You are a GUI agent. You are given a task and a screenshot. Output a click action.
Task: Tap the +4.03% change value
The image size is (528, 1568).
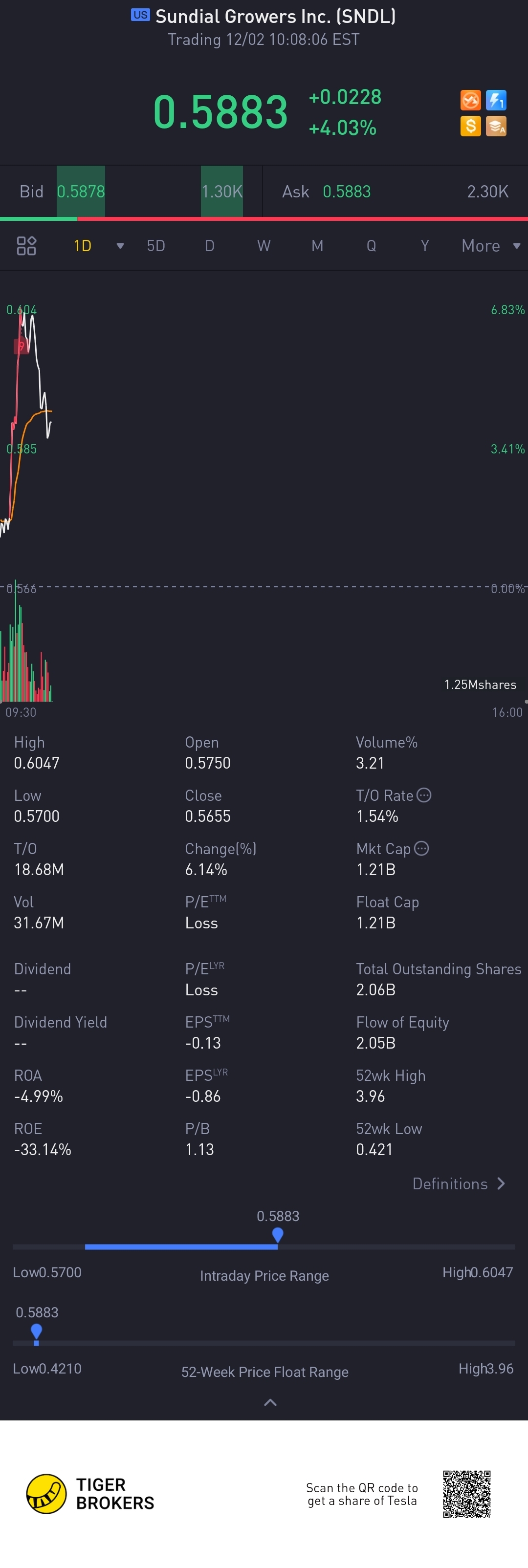[342, 128]
